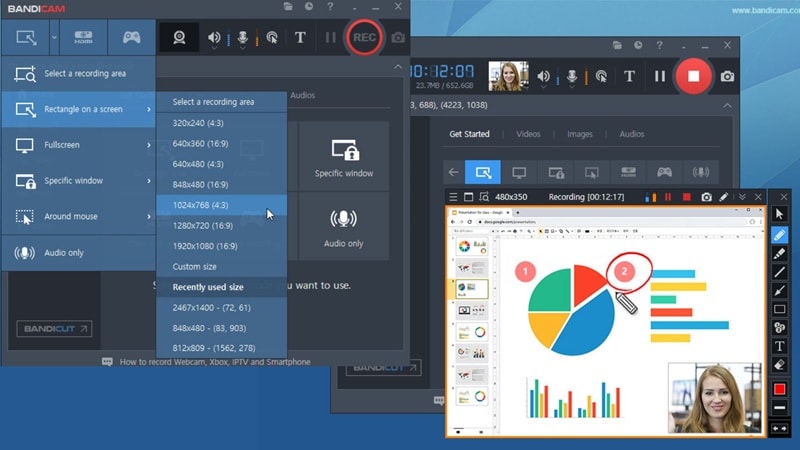
Task: Expand the Around mouse submenu
Action: 79,216
